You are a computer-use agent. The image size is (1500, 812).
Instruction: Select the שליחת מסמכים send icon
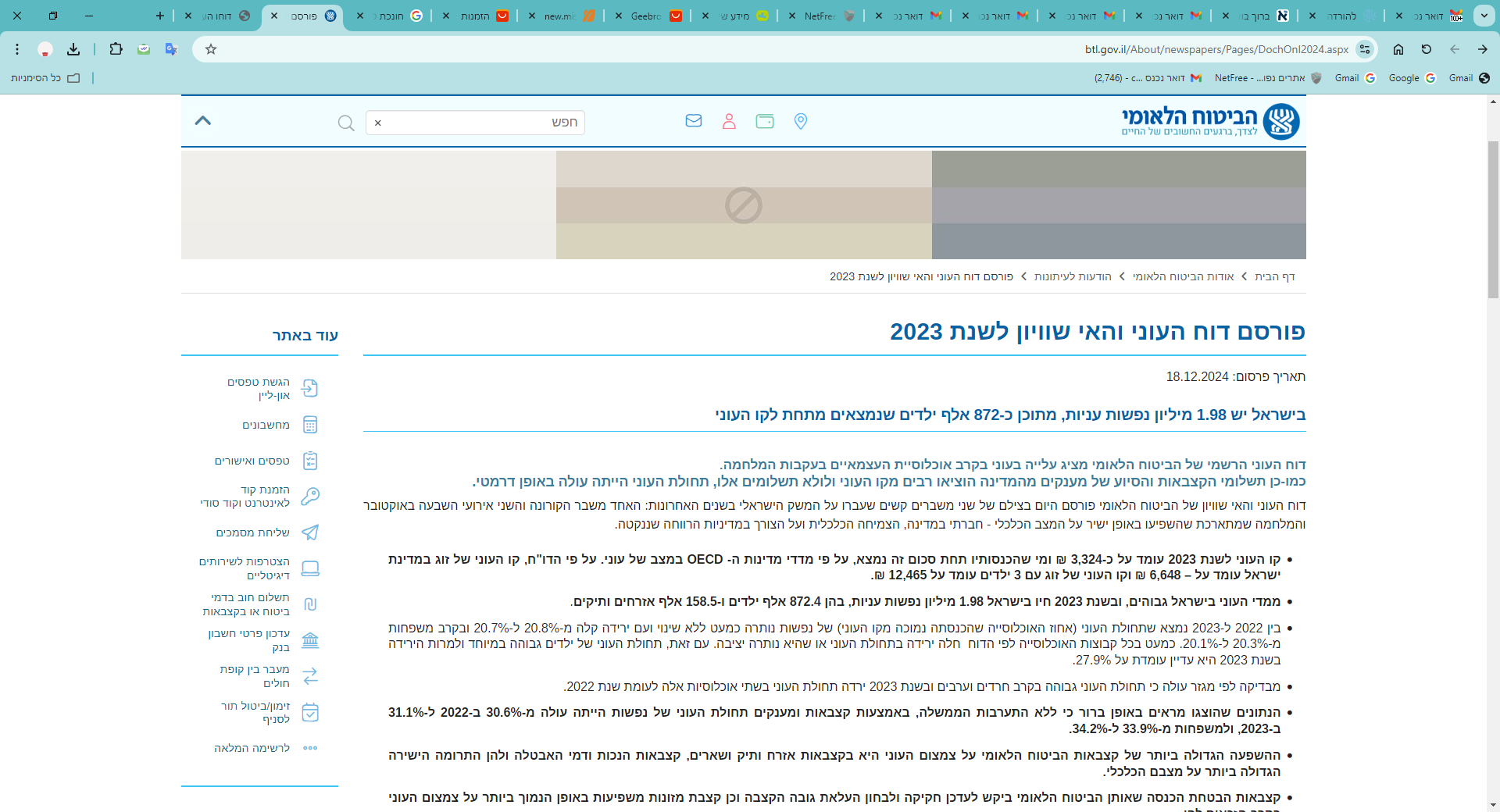coord(311,532)
